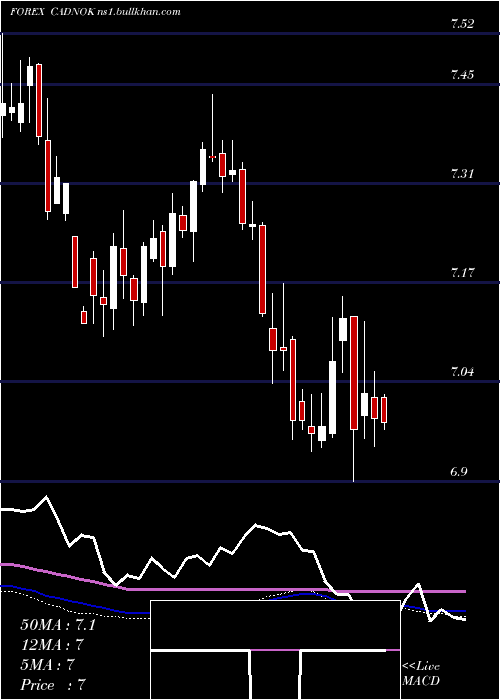The width and height of the screenshot is (500, 700).
Task: Click the FOREX CADNOK chart title
Action: (95, 12)
